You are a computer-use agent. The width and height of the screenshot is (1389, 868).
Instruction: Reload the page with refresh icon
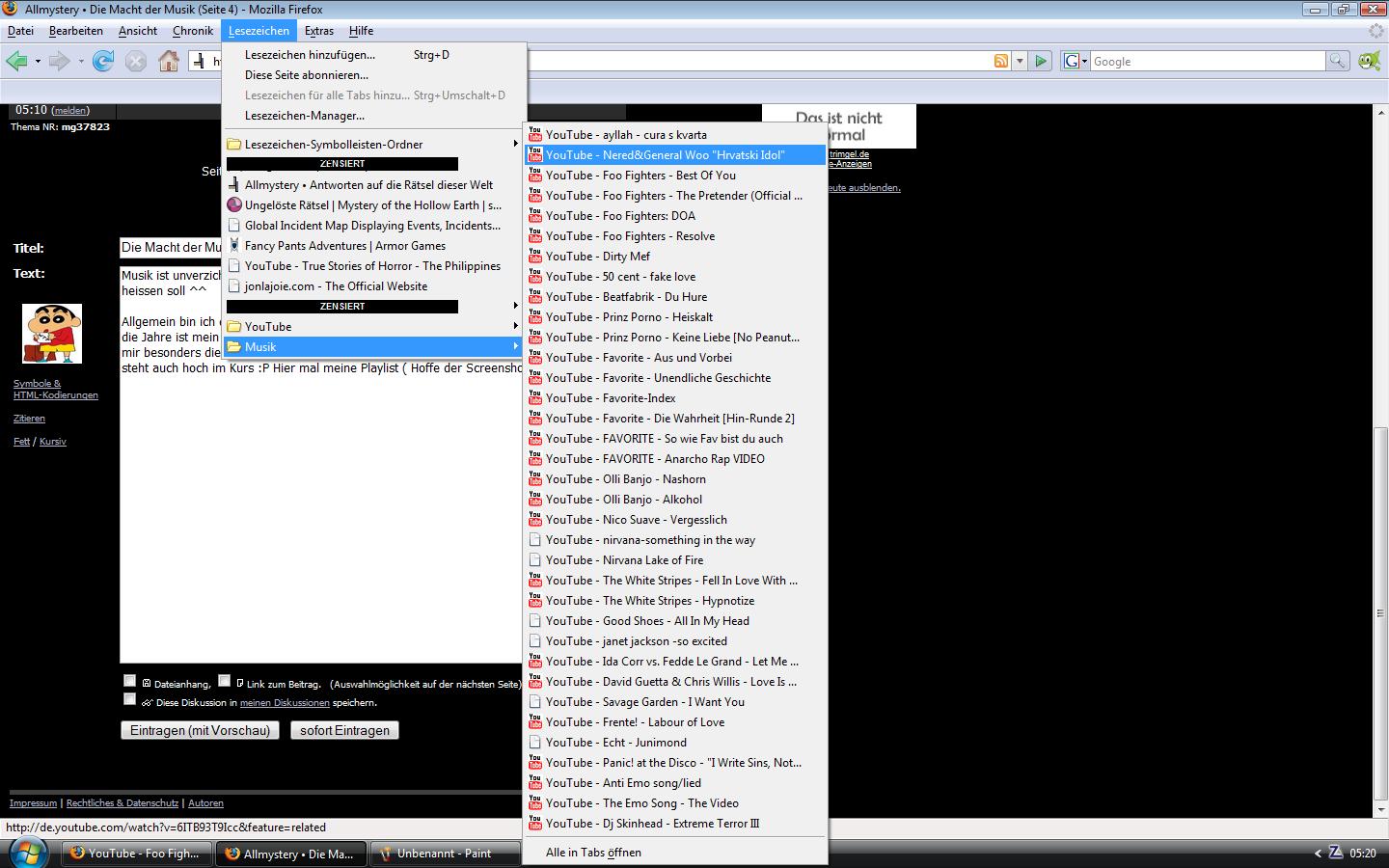point(103,61)
